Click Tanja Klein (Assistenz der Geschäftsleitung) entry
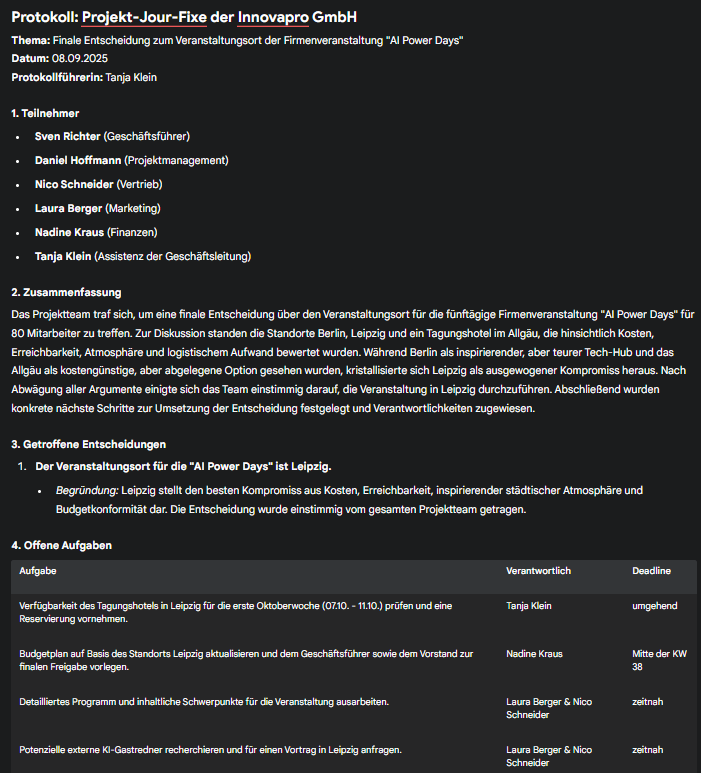Image resolution: width=701 pixels, height=773 pixels. pyautogui.click(x=142, y=256)
